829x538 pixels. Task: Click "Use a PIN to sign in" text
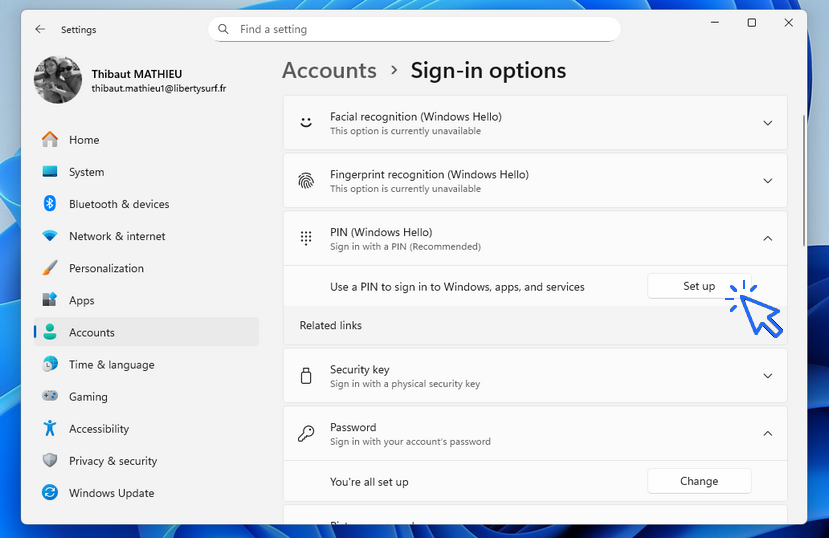click(x=457, y=287)
